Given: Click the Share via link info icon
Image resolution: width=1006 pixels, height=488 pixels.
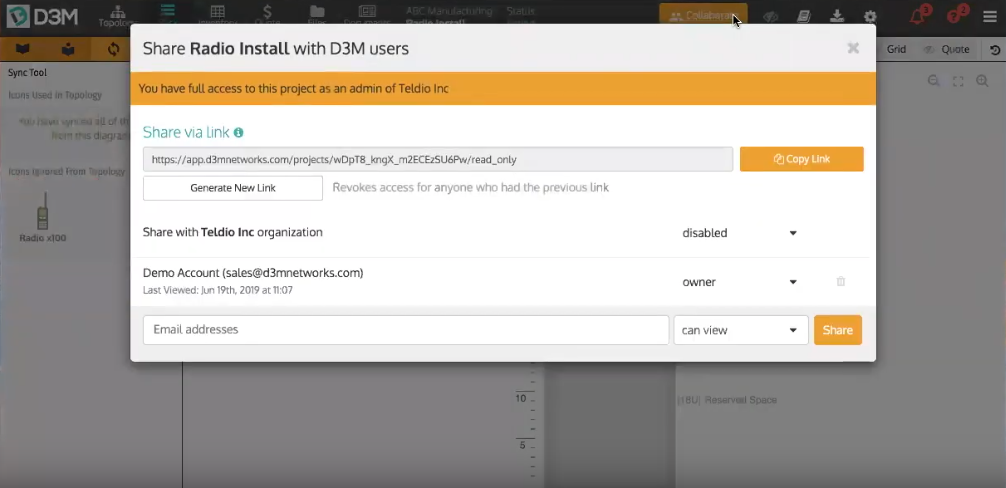Looking at the screenshot, I should (x=239, y=133).
